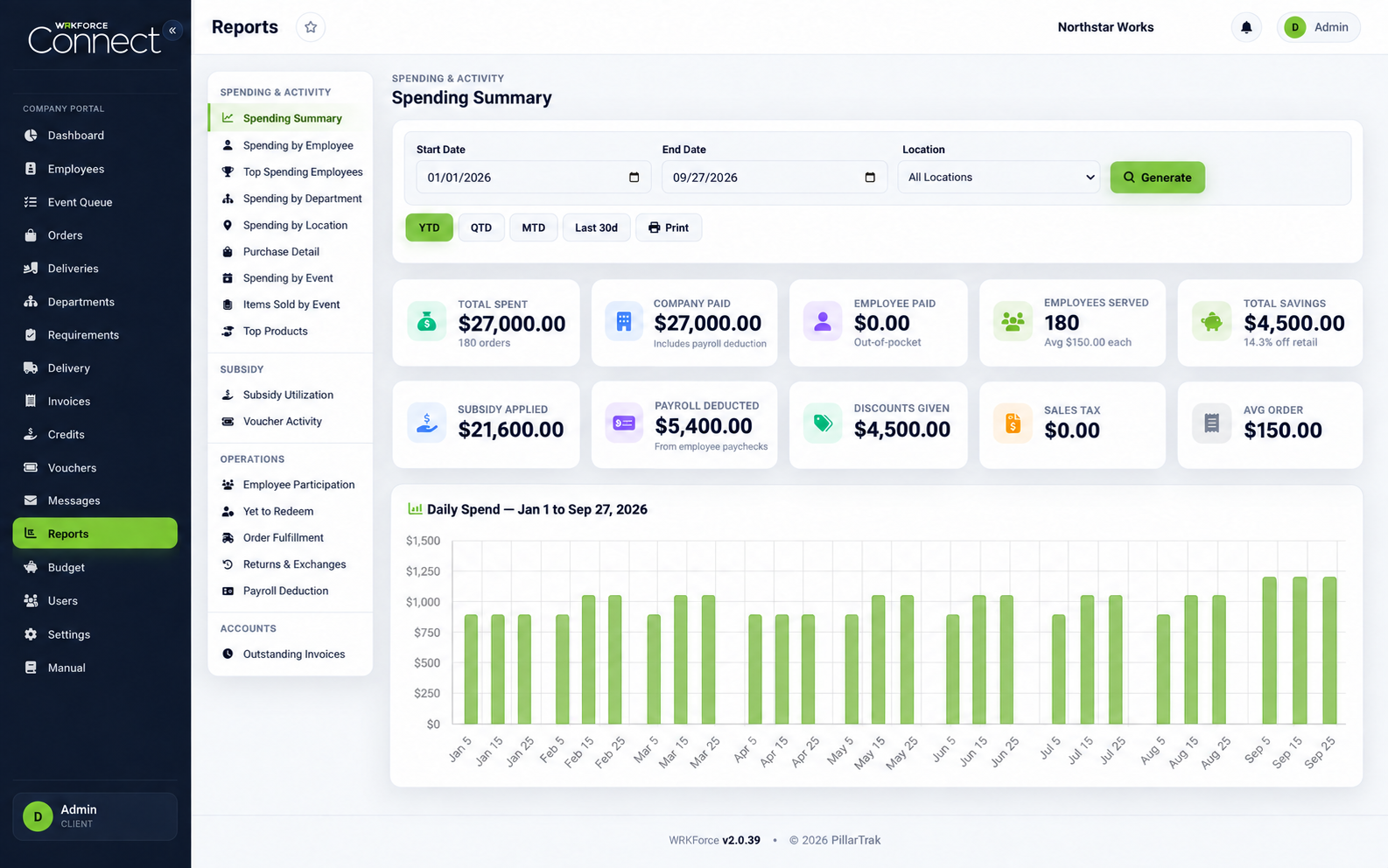Generate the spending report
This screenshot has height=868, width=1388.
click(x=1157, y=178)
